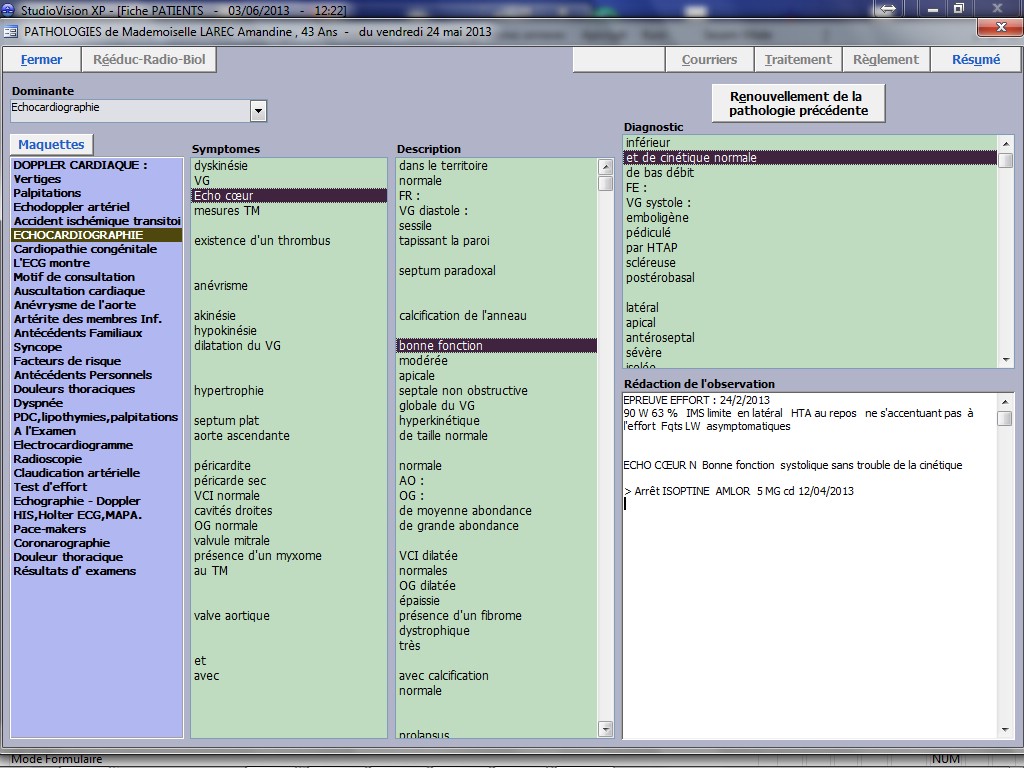
Task: Select 'emboligène' in Diagnostic list
Action: (659, 218)
